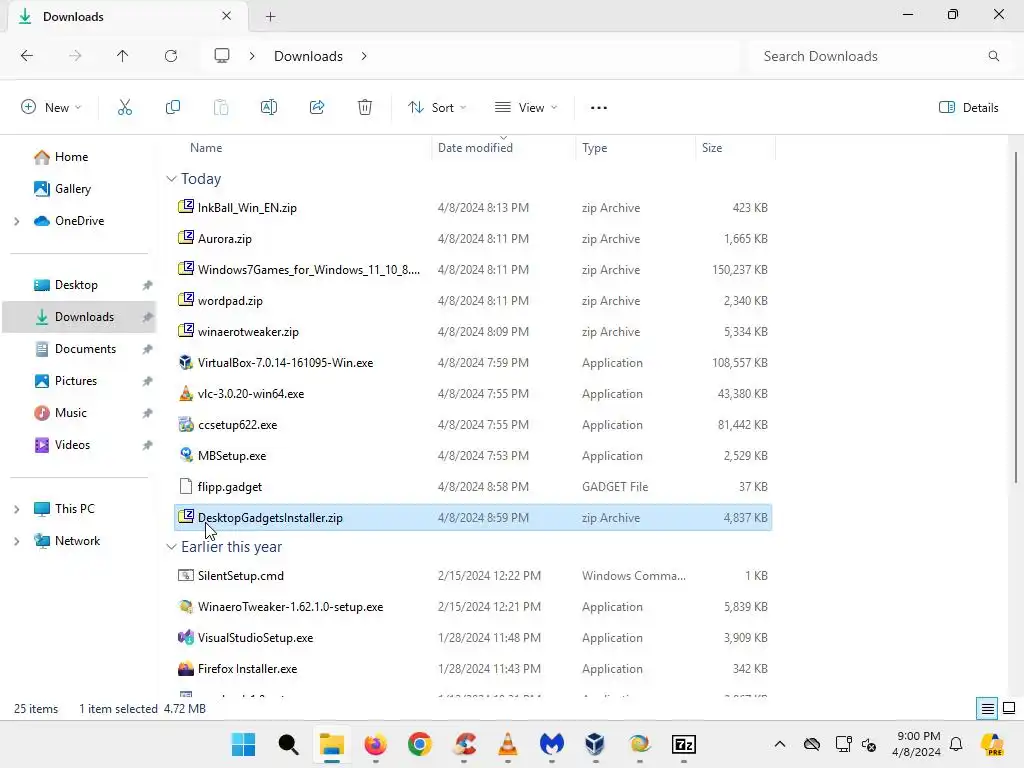The image size is (1024, 768).
Task: Switch to details list view icon
Action: 987,709
